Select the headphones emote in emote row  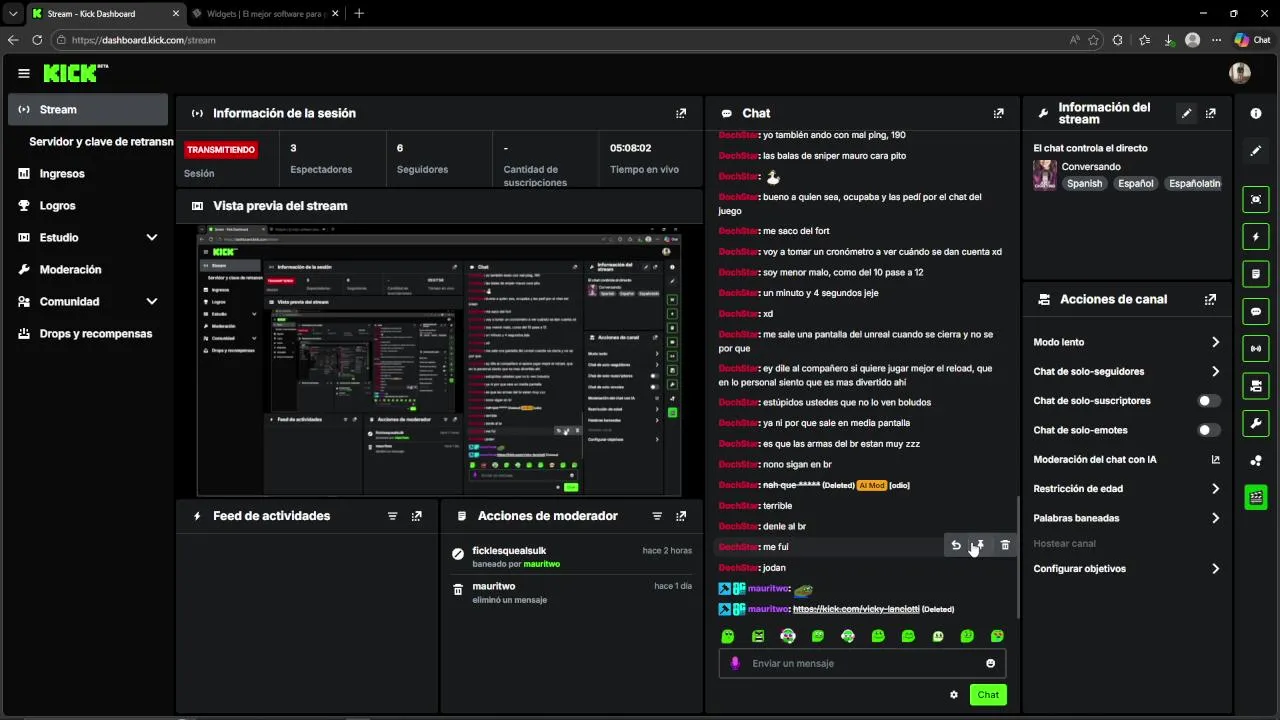[788, 636]
